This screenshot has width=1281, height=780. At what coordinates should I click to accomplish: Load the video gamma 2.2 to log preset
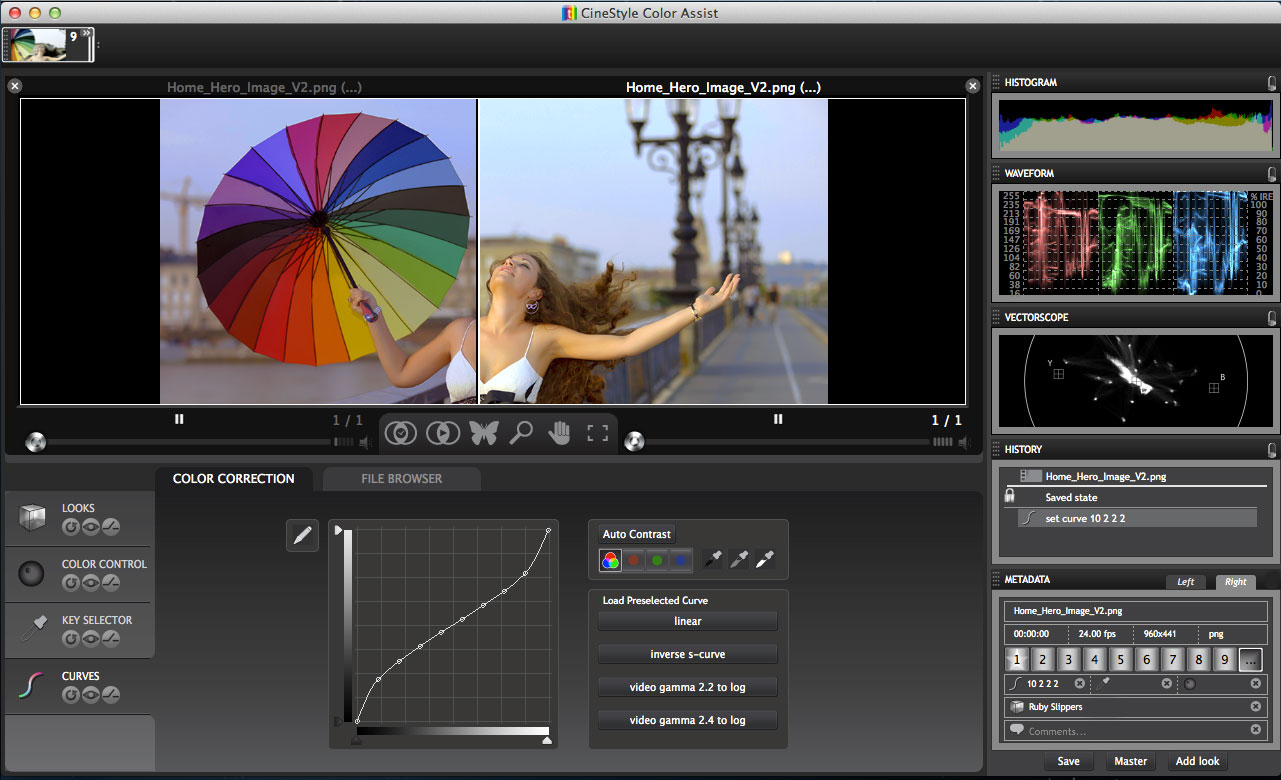coord(688,688)
